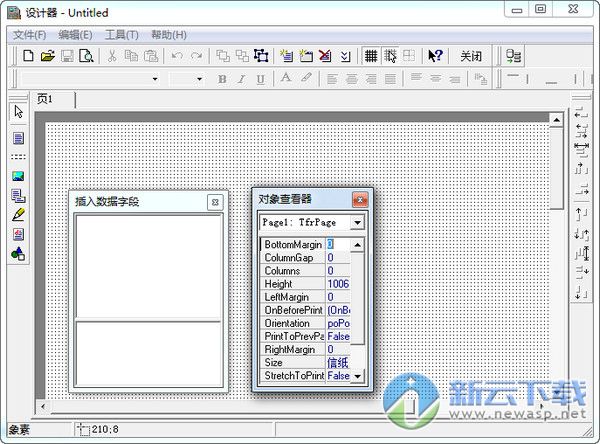This screenshot has height=444, width=600.
Task: Select the draw line pencil tool
Action: click(18, 215)
